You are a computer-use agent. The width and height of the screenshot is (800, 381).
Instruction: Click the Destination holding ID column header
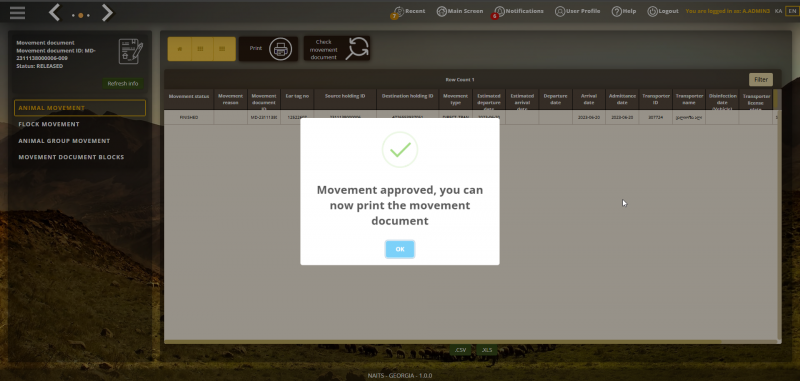pyautogui.click(x=408, y=99)
